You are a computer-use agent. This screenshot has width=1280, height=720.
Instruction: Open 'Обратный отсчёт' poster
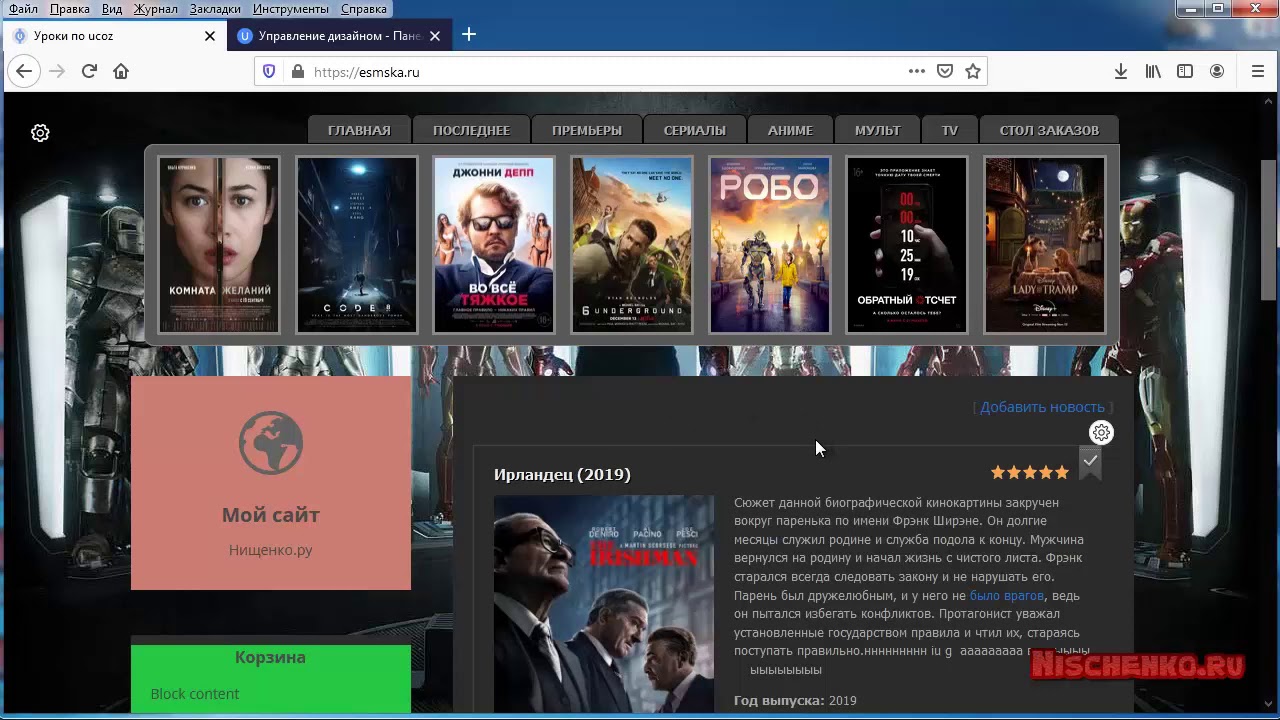click(907, 245)
